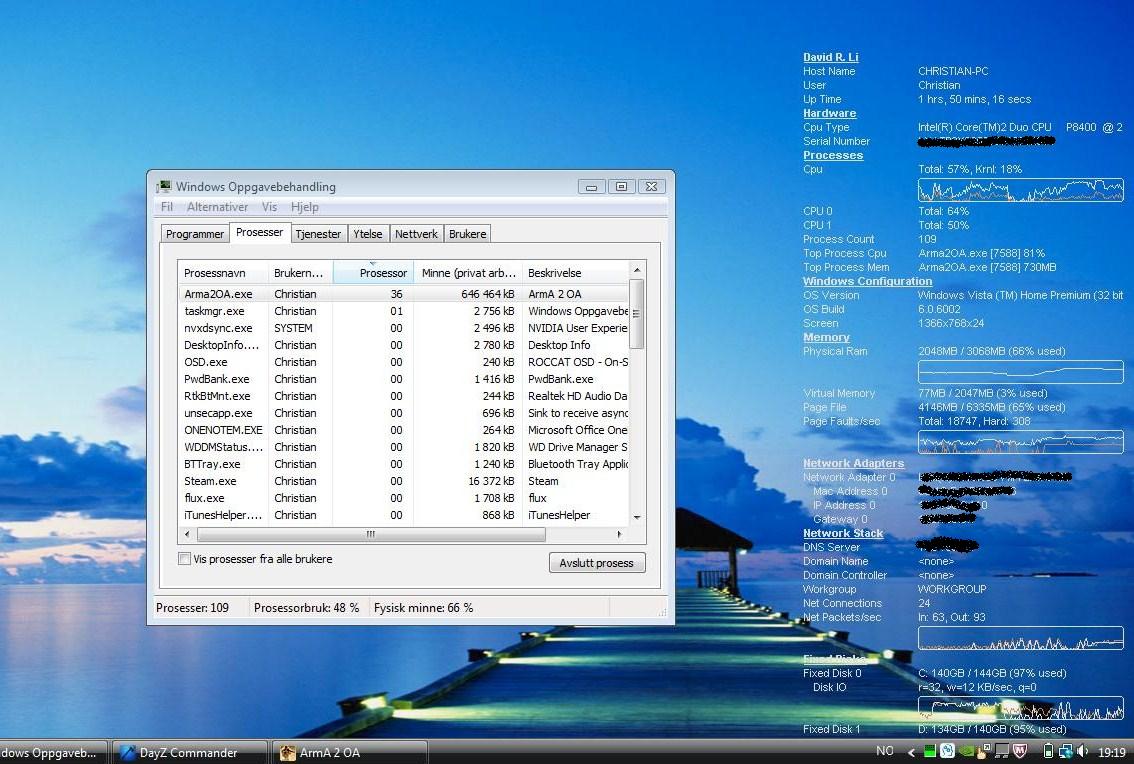Click the ArmA 2 OA taskbar icon

pos(287,752)
